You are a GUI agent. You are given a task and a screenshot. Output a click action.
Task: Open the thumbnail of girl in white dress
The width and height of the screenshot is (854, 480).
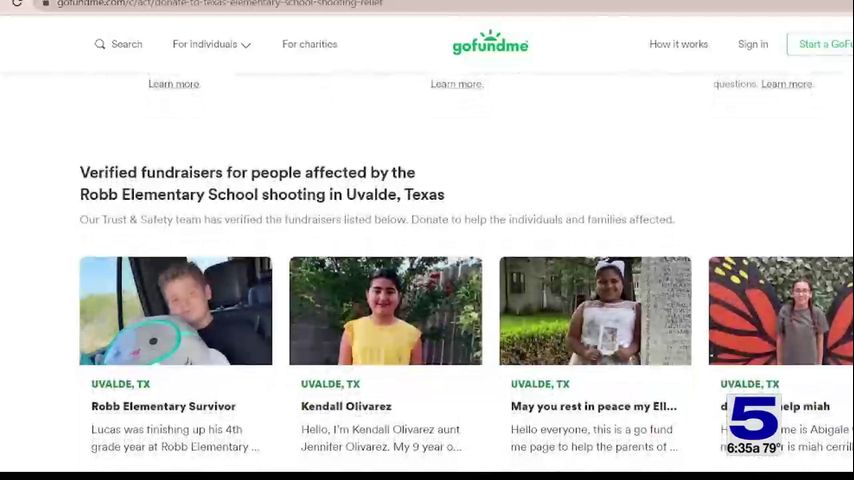pos(595,311)
